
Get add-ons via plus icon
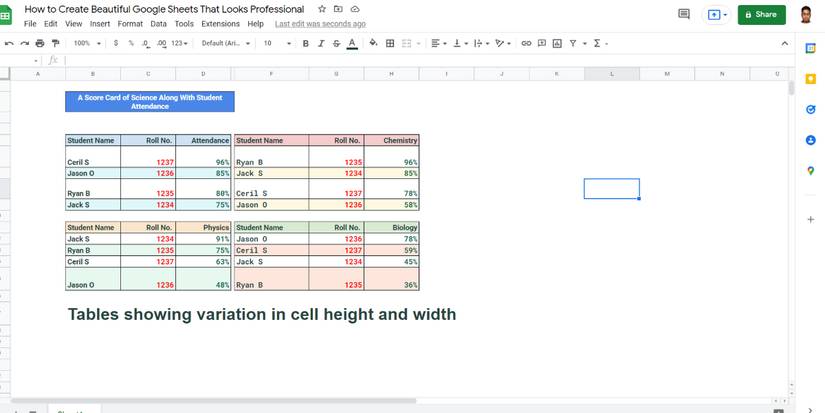(x=810, y=219)
